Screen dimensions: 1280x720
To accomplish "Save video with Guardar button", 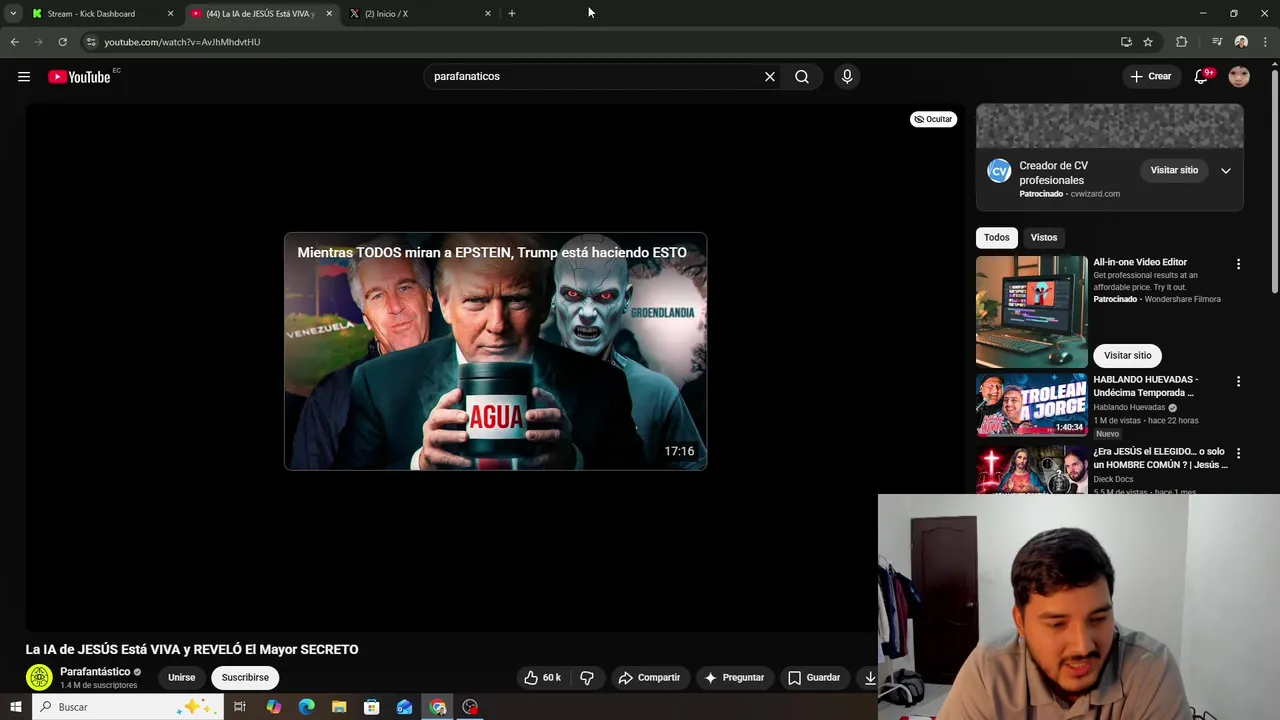I will tap(813, 677).
